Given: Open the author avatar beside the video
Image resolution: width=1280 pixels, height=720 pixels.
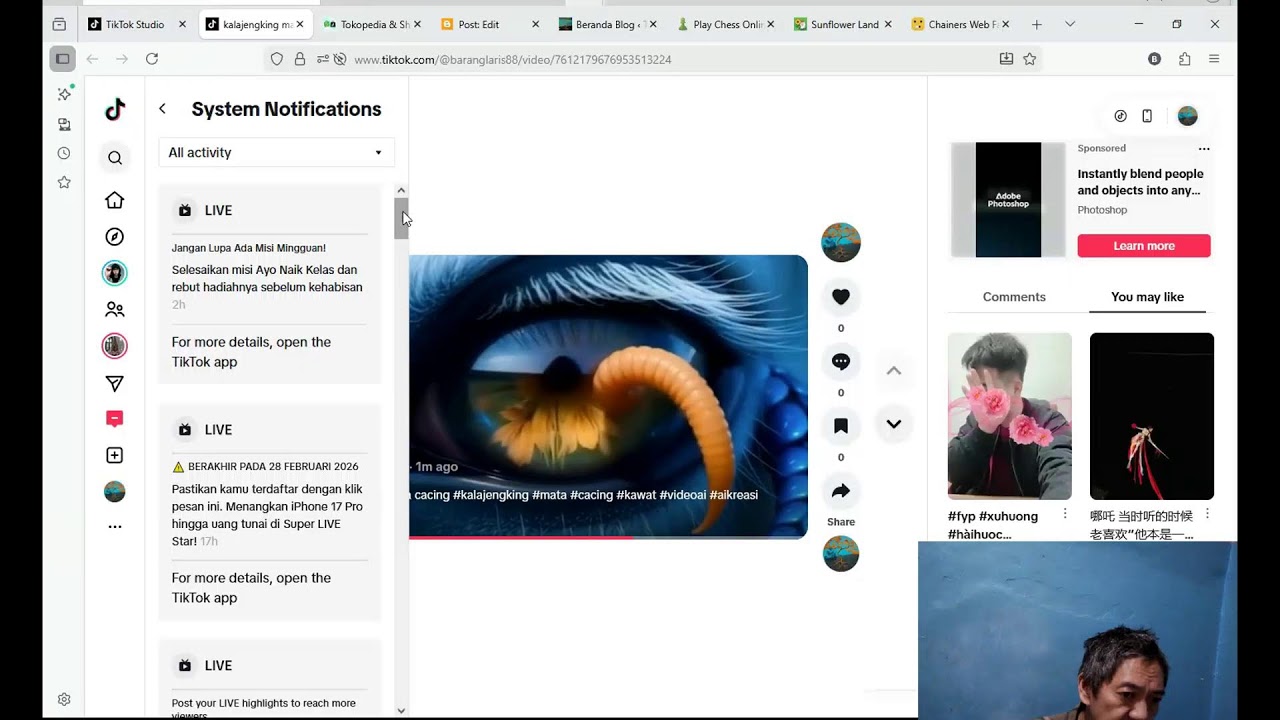Looking at the screenshot, I should (x=841, y=242).
